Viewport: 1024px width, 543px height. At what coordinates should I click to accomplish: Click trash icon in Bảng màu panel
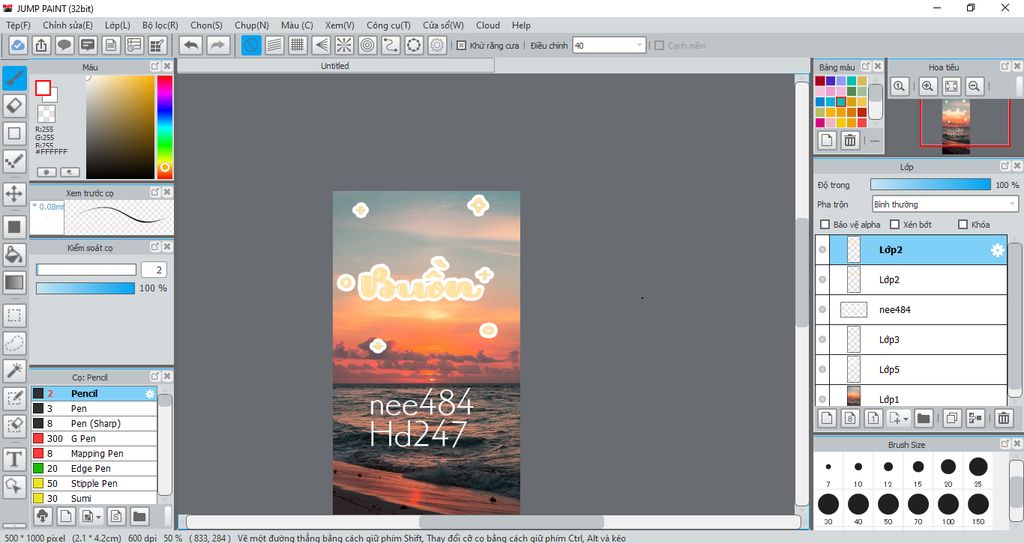click(x=850, y=140)
